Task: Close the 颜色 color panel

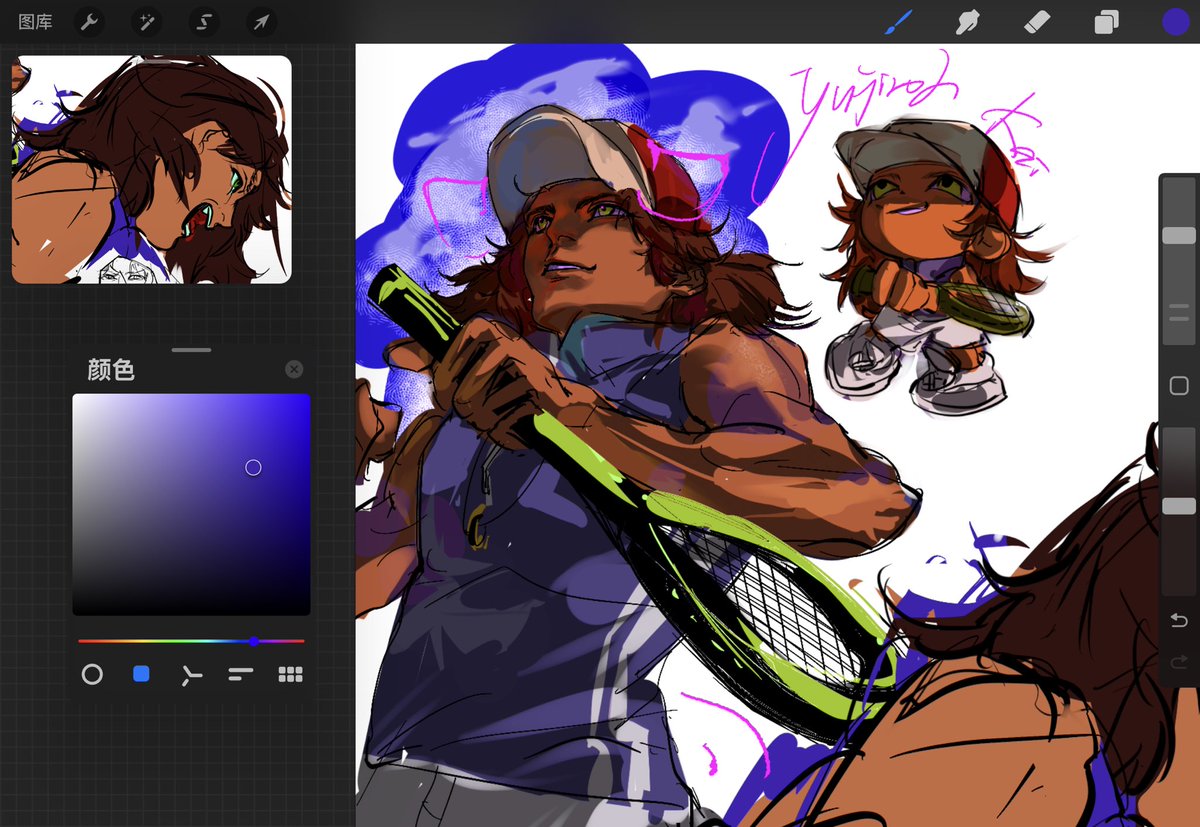Action: coord(294,369)
